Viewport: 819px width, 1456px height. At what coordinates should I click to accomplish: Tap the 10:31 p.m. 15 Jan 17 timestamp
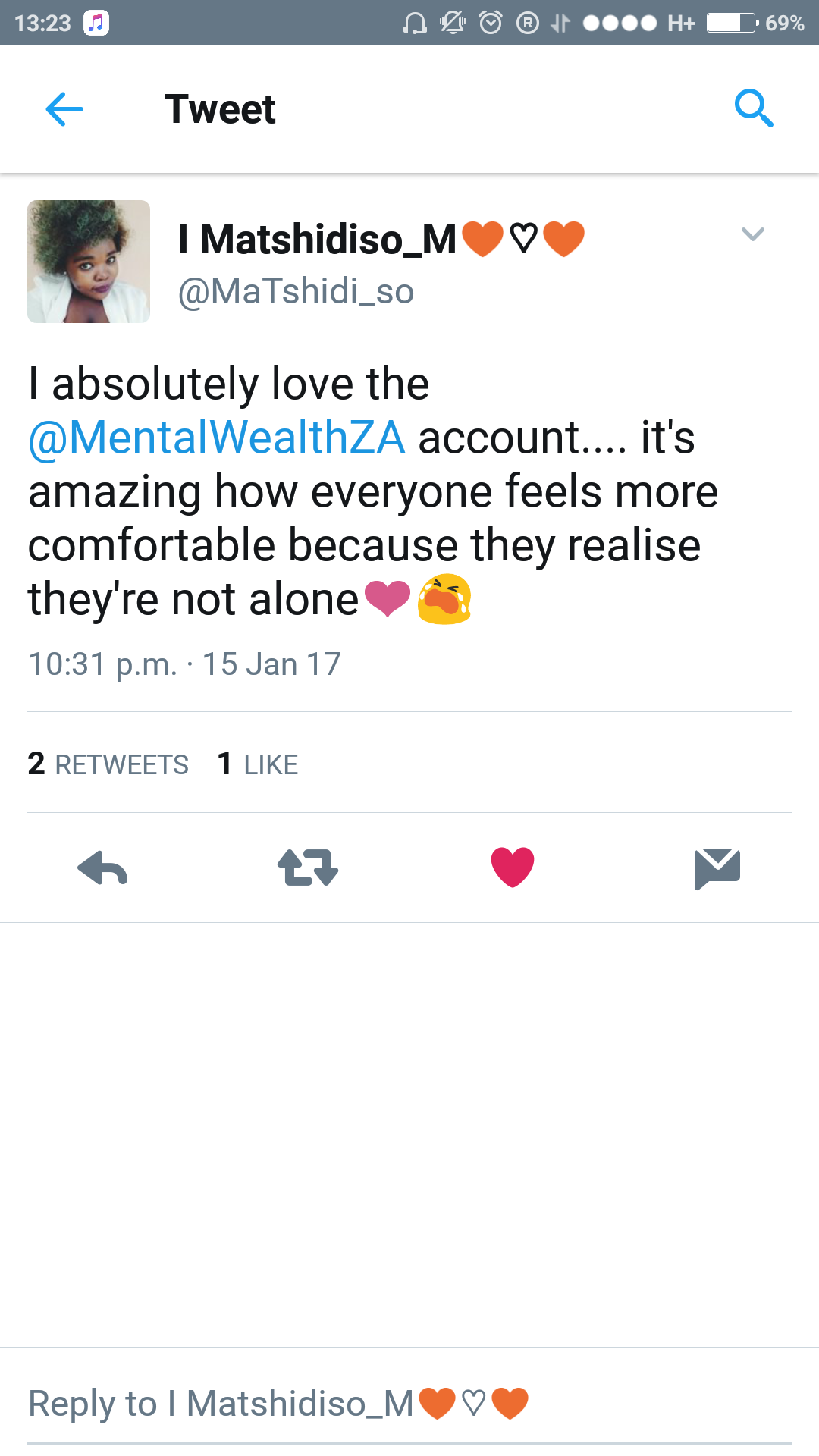(x=184, y=664)
